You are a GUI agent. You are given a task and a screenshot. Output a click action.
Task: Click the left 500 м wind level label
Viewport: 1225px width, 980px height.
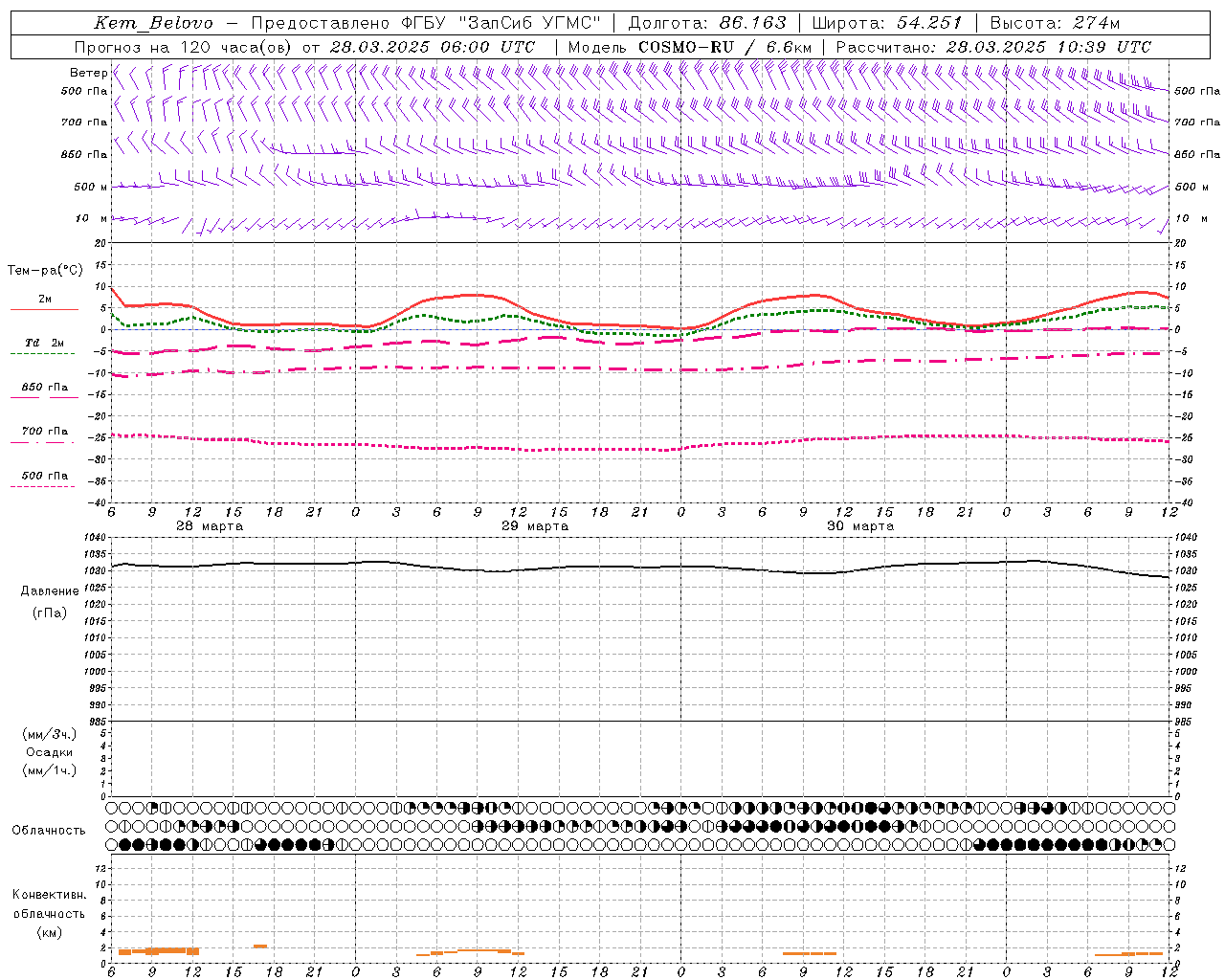(x=91, y=187)
